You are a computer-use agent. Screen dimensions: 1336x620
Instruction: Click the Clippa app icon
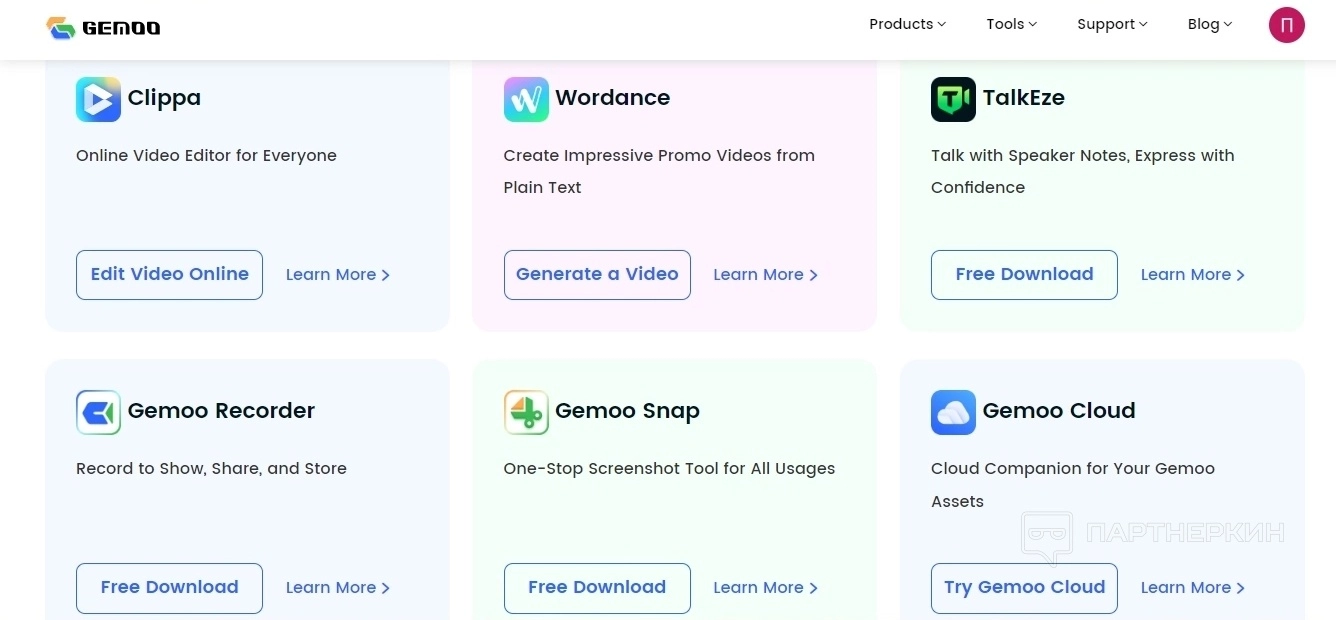[98, 99]
